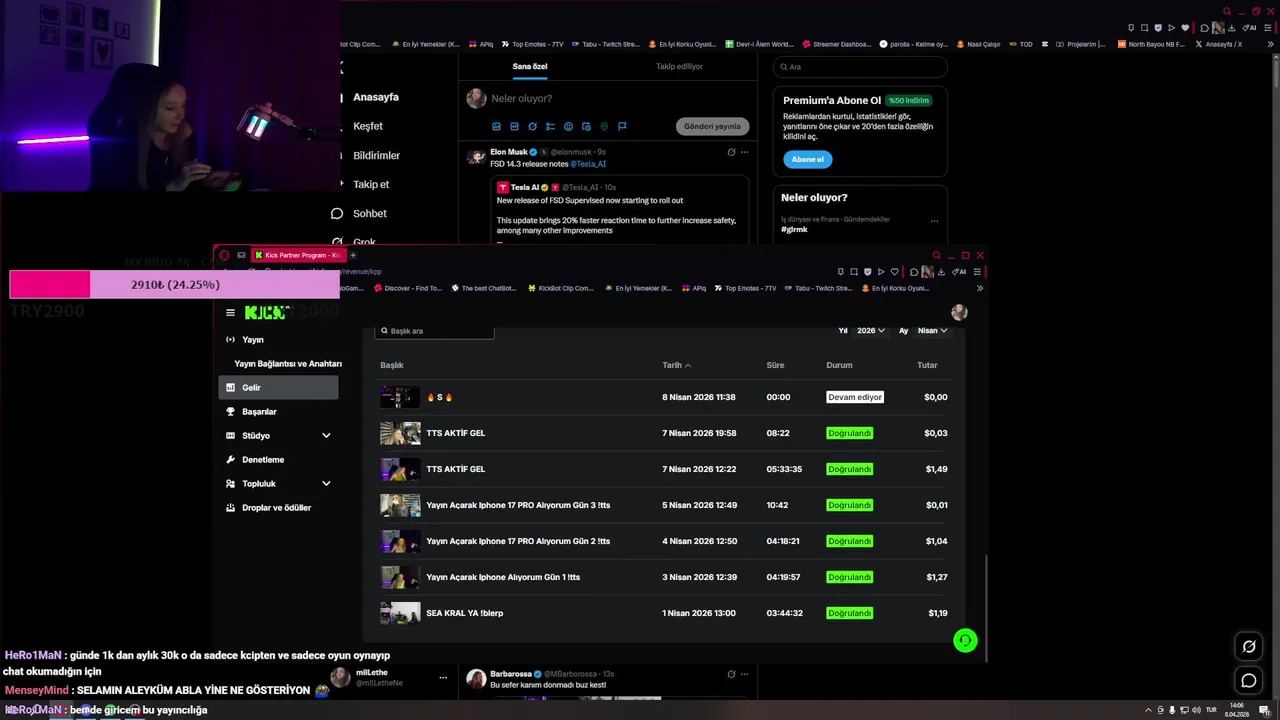The height and width of the screenshot is (720, 1280).
Task: Select Yayın Bağlantısı ve Anahtarı sidebar item
Action: pos(288,364)
